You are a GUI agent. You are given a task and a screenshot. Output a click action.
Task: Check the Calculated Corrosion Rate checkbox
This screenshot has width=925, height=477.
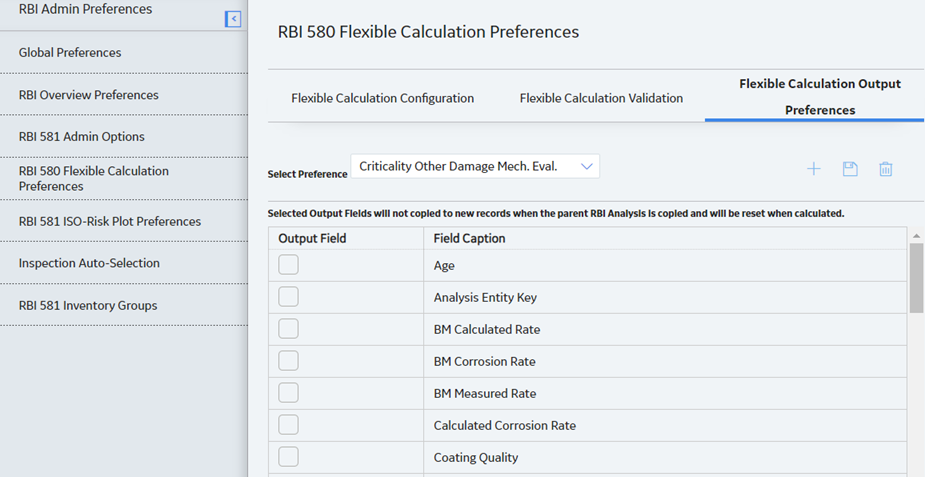pos(288,425)
